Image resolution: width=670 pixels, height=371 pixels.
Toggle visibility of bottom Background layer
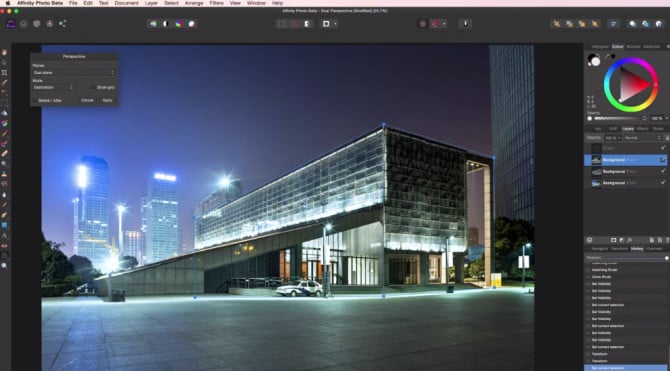click(x=663, y=183)
